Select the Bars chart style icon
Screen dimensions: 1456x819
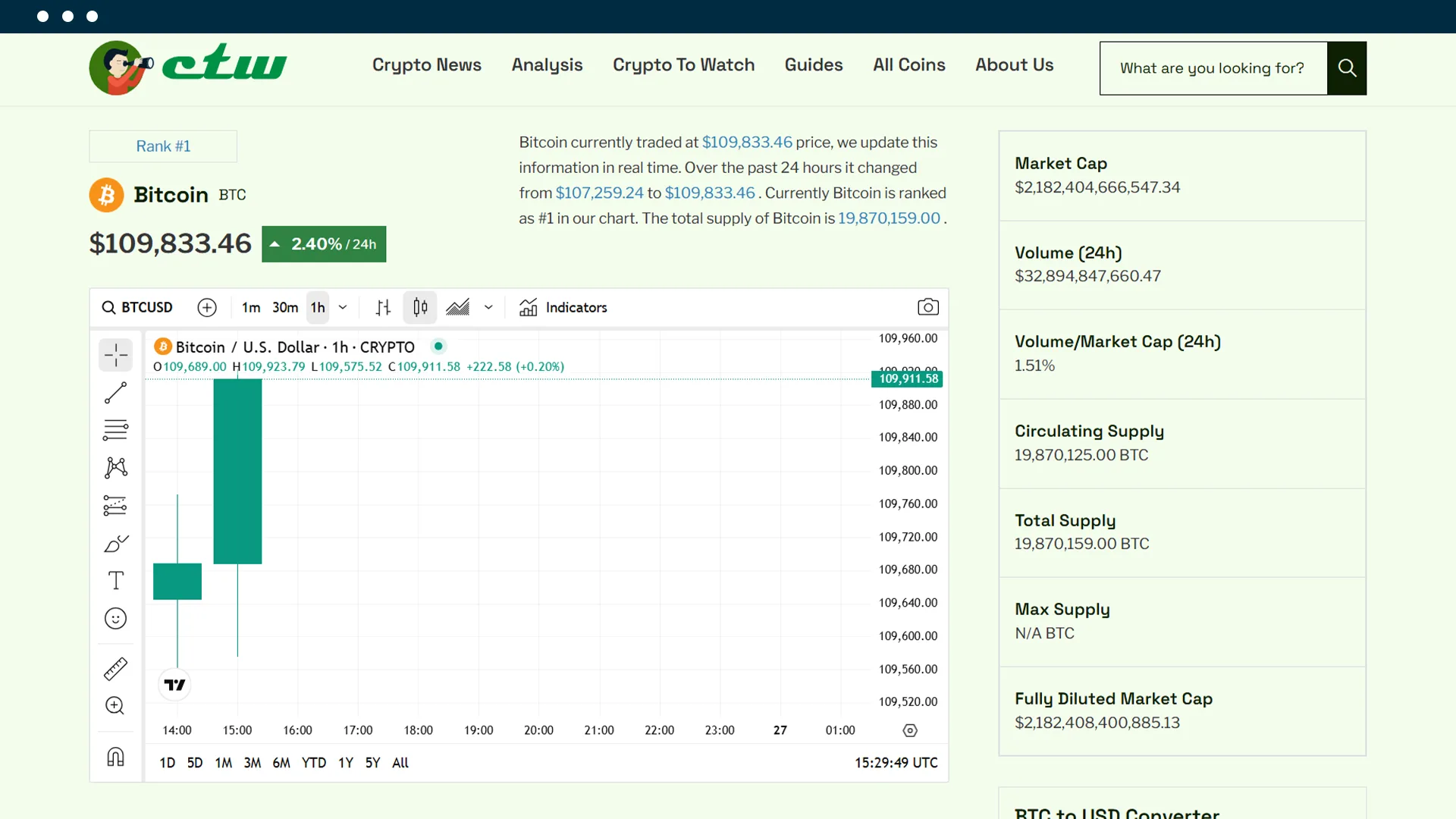(384, 307)
